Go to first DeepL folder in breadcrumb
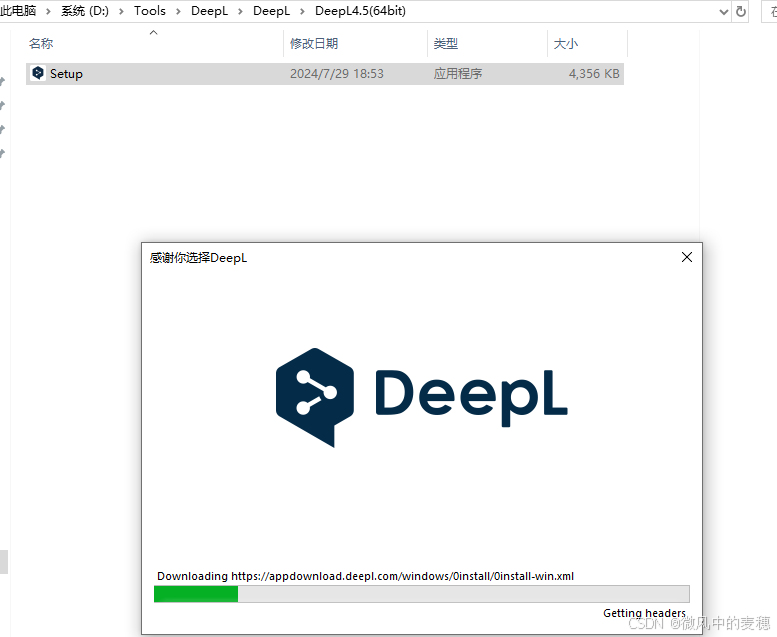Viewport: 777px width, 637px height. tap(209, 10)
